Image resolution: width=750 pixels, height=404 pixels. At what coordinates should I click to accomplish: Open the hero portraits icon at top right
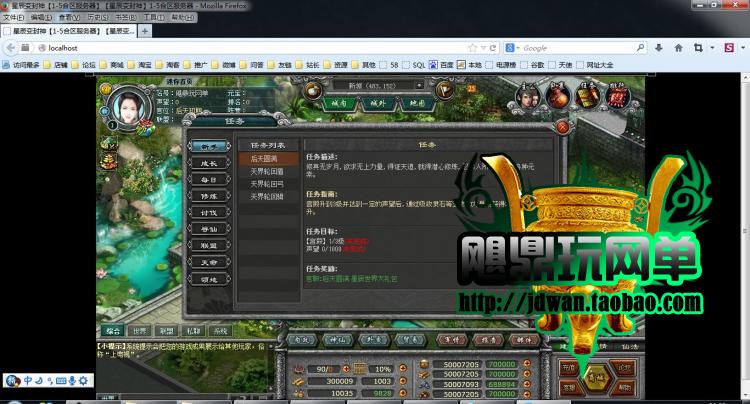click(528, 97)
